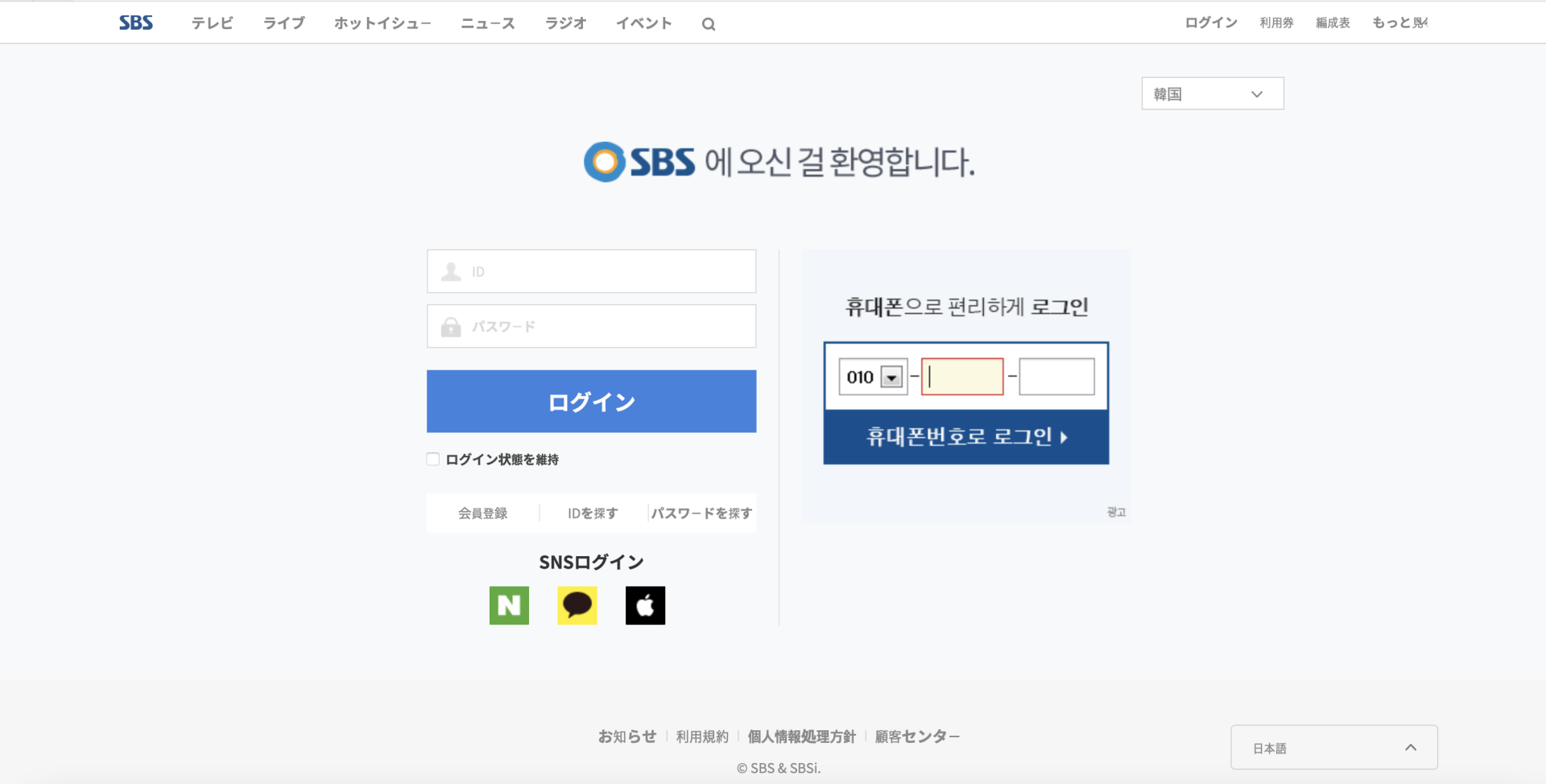Click パスワードを探す link

tap(701, 512)
